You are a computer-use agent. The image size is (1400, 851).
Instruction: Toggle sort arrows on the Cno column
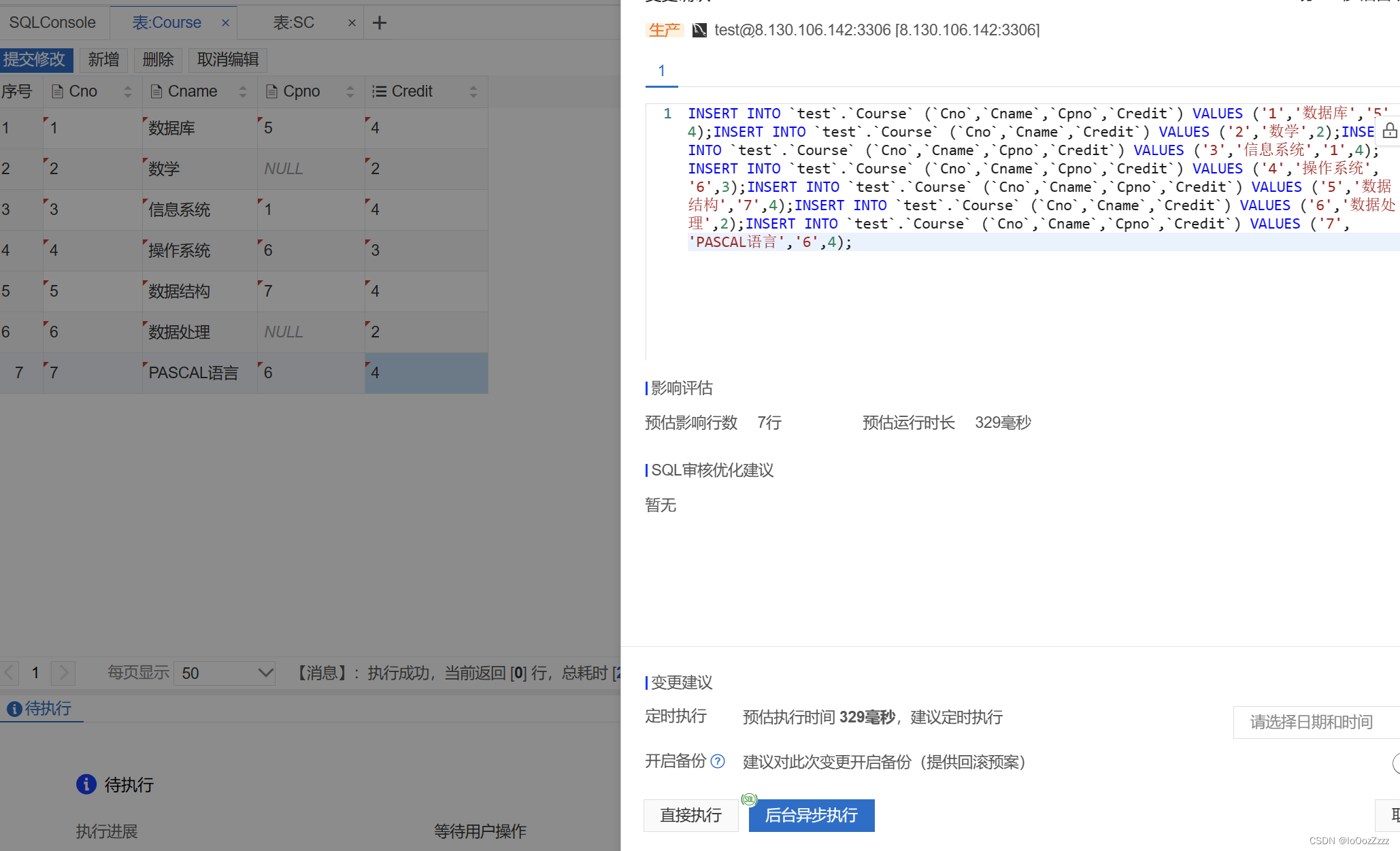(127, 92)
